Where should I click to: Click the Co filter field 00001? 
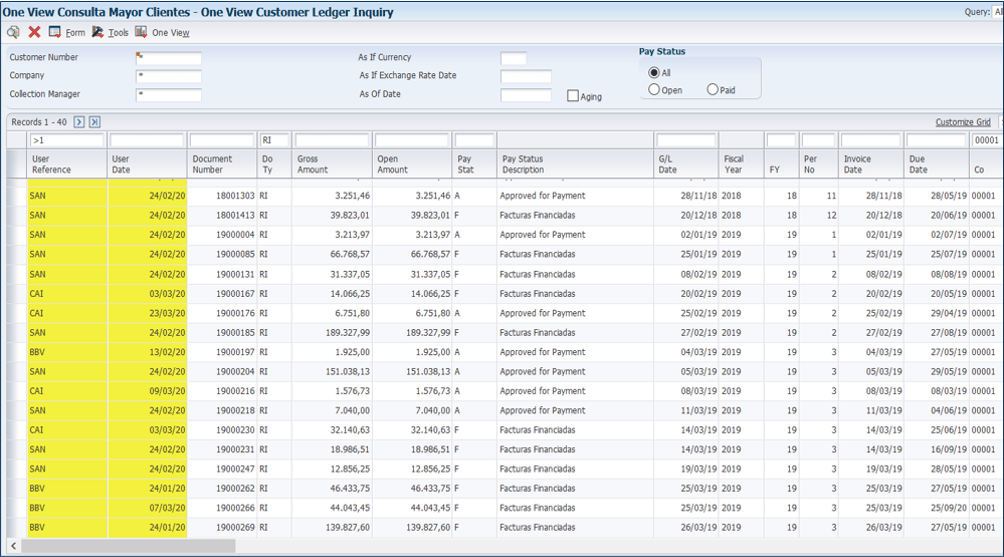click(986, 140)
